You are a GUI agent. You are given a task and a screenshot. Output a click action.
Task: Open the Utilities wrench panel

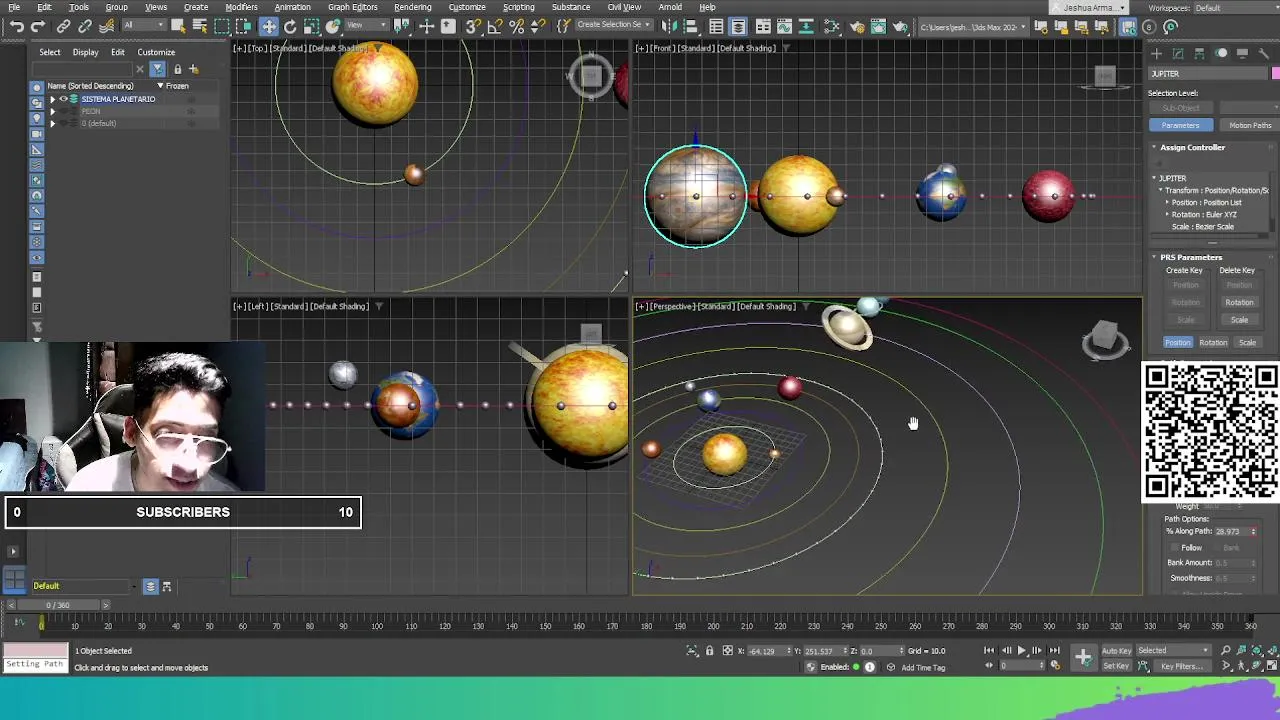point(1263,53)
